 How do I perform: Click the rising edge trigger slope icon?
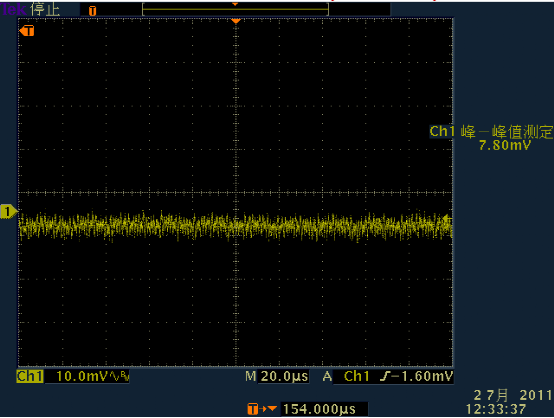pyautogui.click(x=384, y=377)
